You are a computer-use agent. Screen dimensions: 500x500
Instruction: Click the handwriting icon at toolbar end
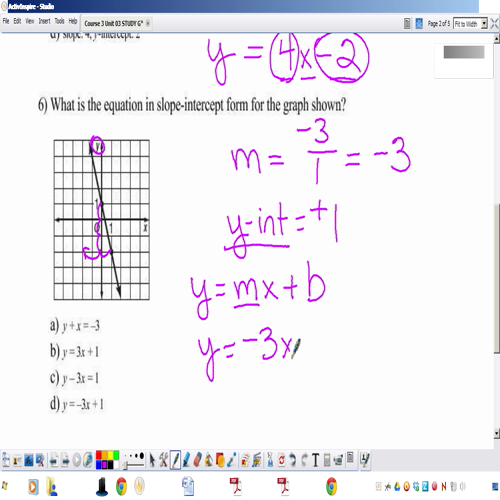tap(365, 460)
